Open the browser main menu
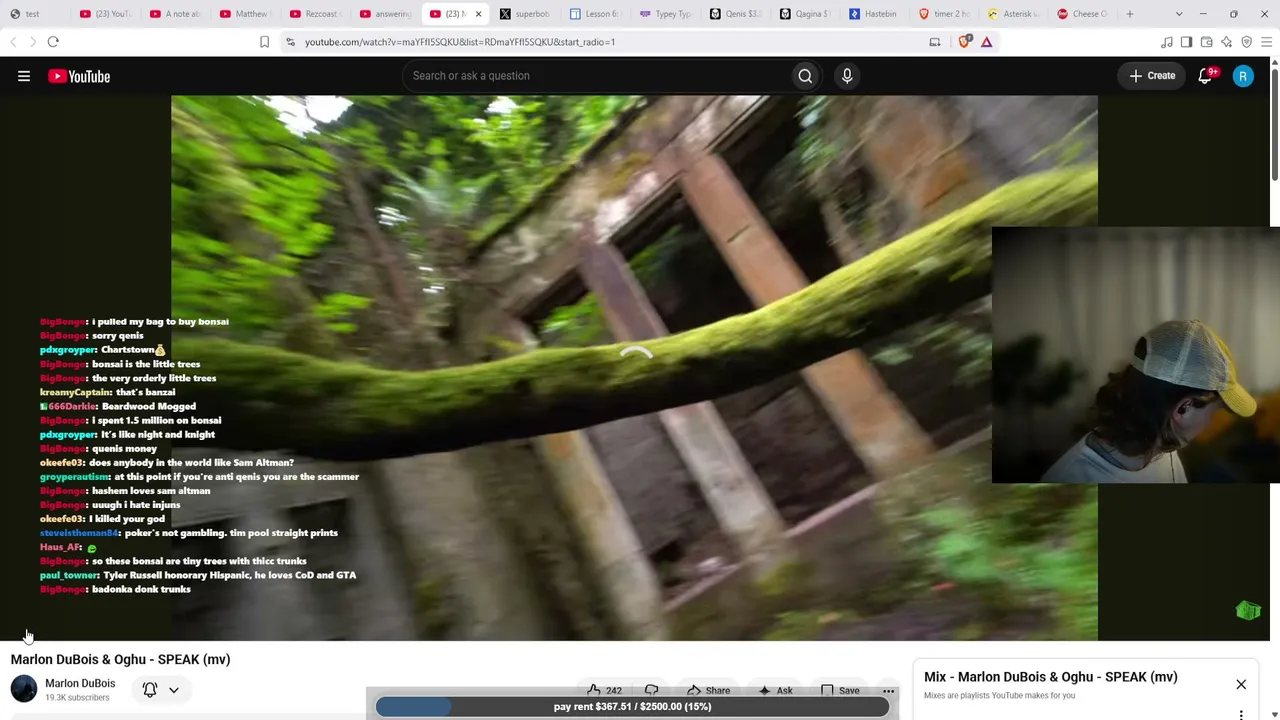 tap(1266, 42)
